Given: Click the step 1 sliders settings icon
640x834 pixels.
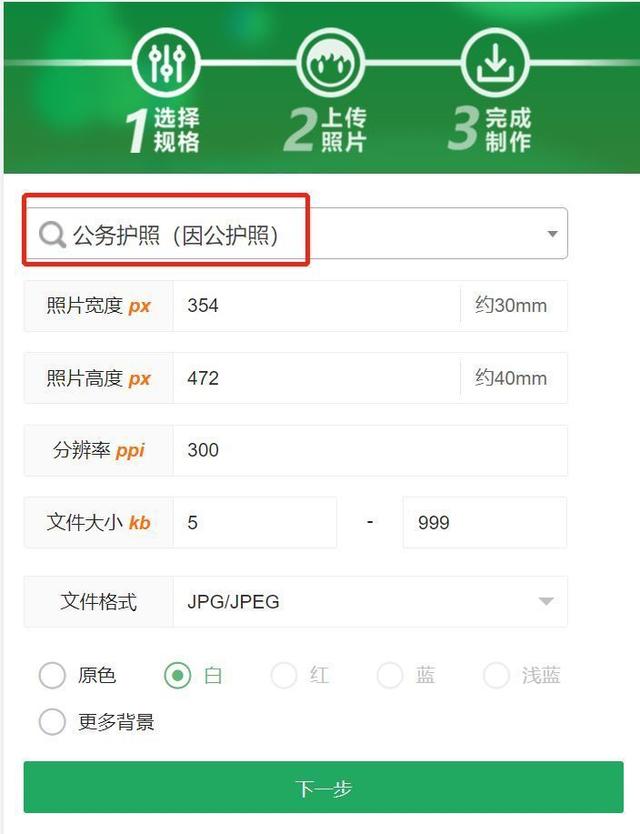Looking at the screenshot, I should coord(167,63).
